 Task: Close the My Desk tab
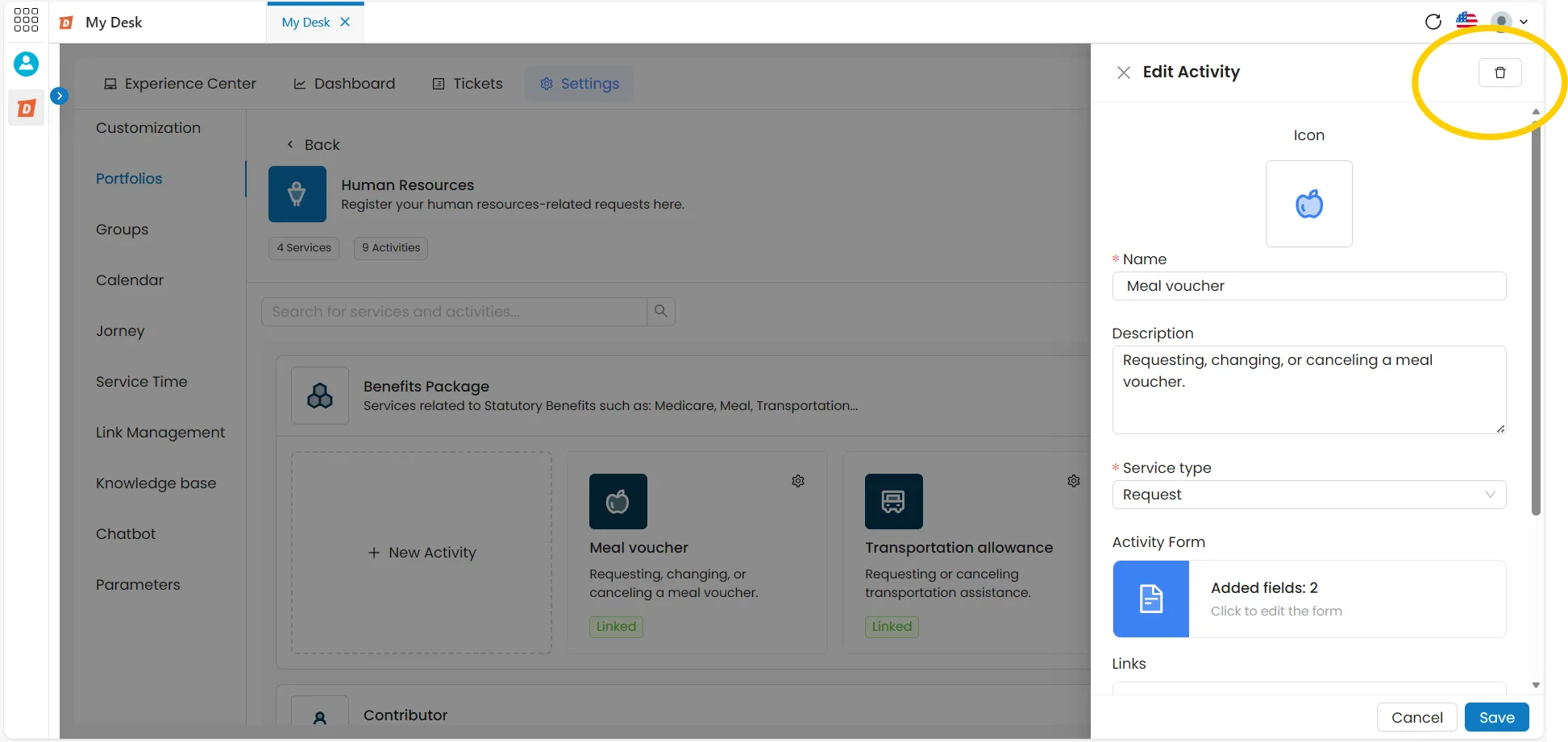[x=345, y=22]
